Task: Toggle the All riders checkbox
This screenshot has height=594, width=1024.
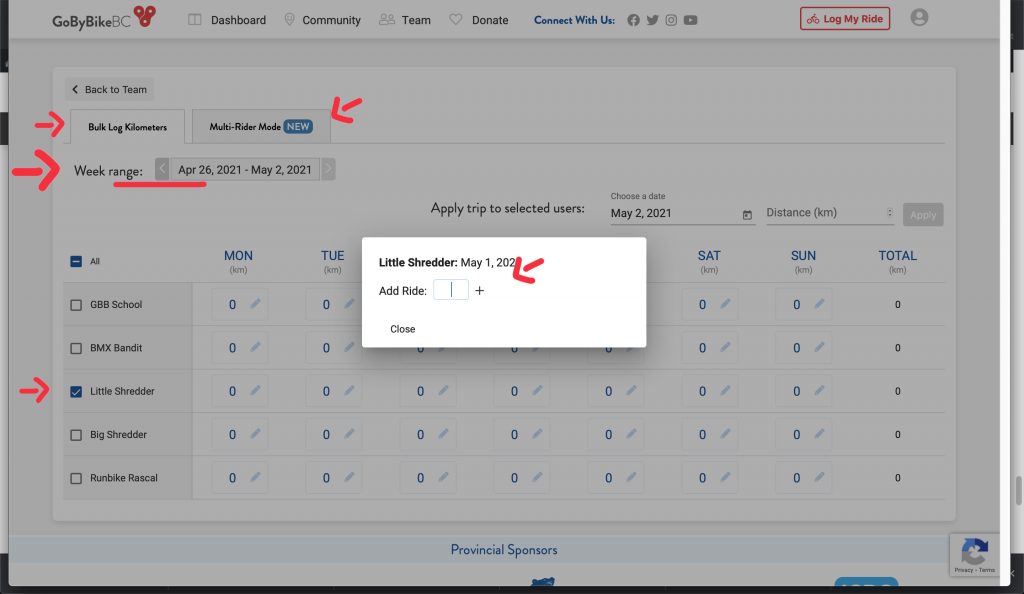Action: click(x=76, y=261)
